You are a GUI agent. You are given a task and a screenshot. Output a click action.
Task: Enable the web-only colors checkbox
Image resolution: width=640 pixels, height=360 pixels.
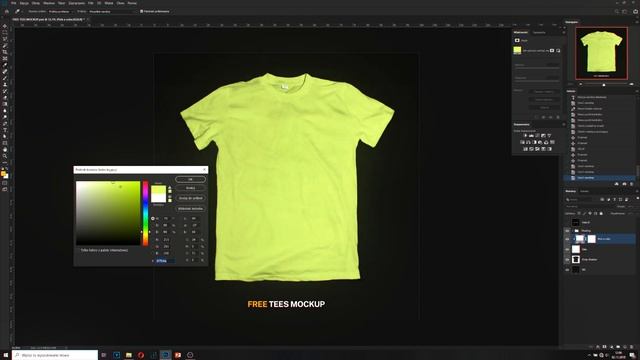[78, 250]
